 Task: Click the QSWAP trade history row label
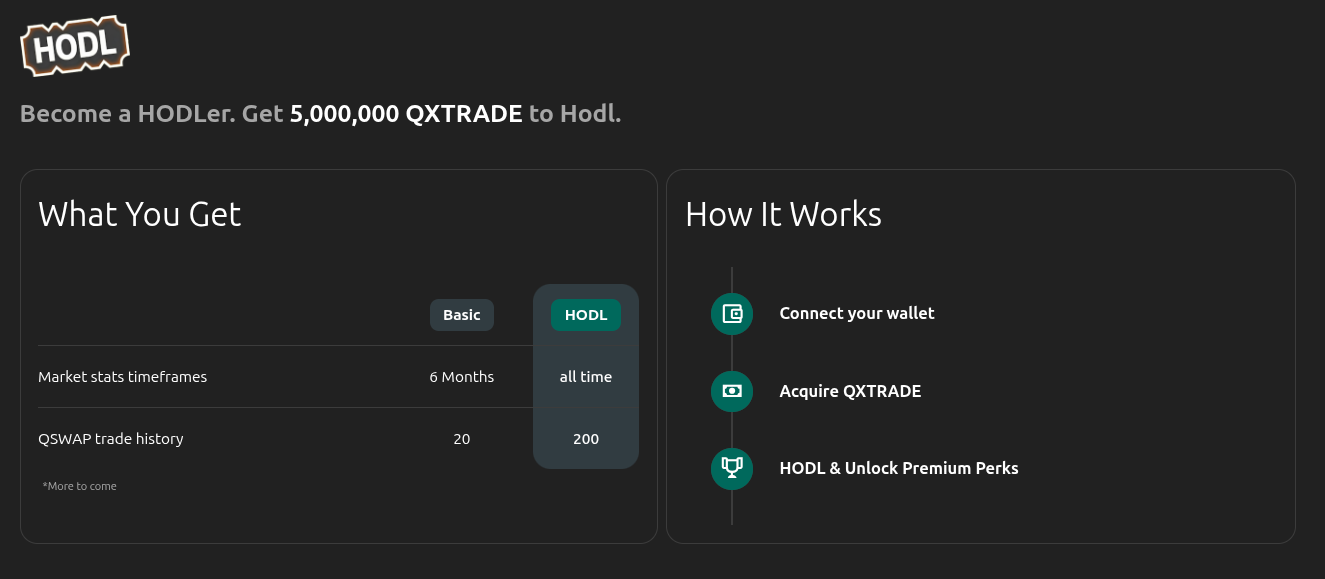111,438
